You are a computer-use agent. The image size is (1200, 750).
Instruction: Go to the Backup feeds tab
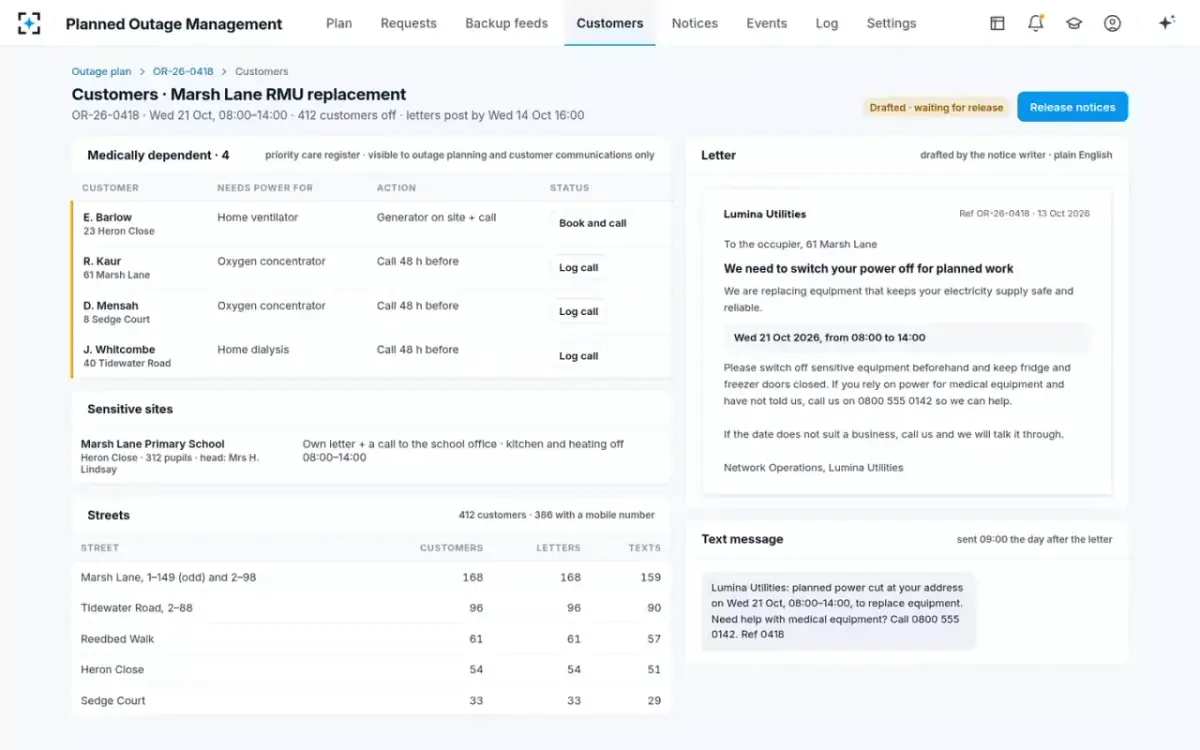point(506,23)
